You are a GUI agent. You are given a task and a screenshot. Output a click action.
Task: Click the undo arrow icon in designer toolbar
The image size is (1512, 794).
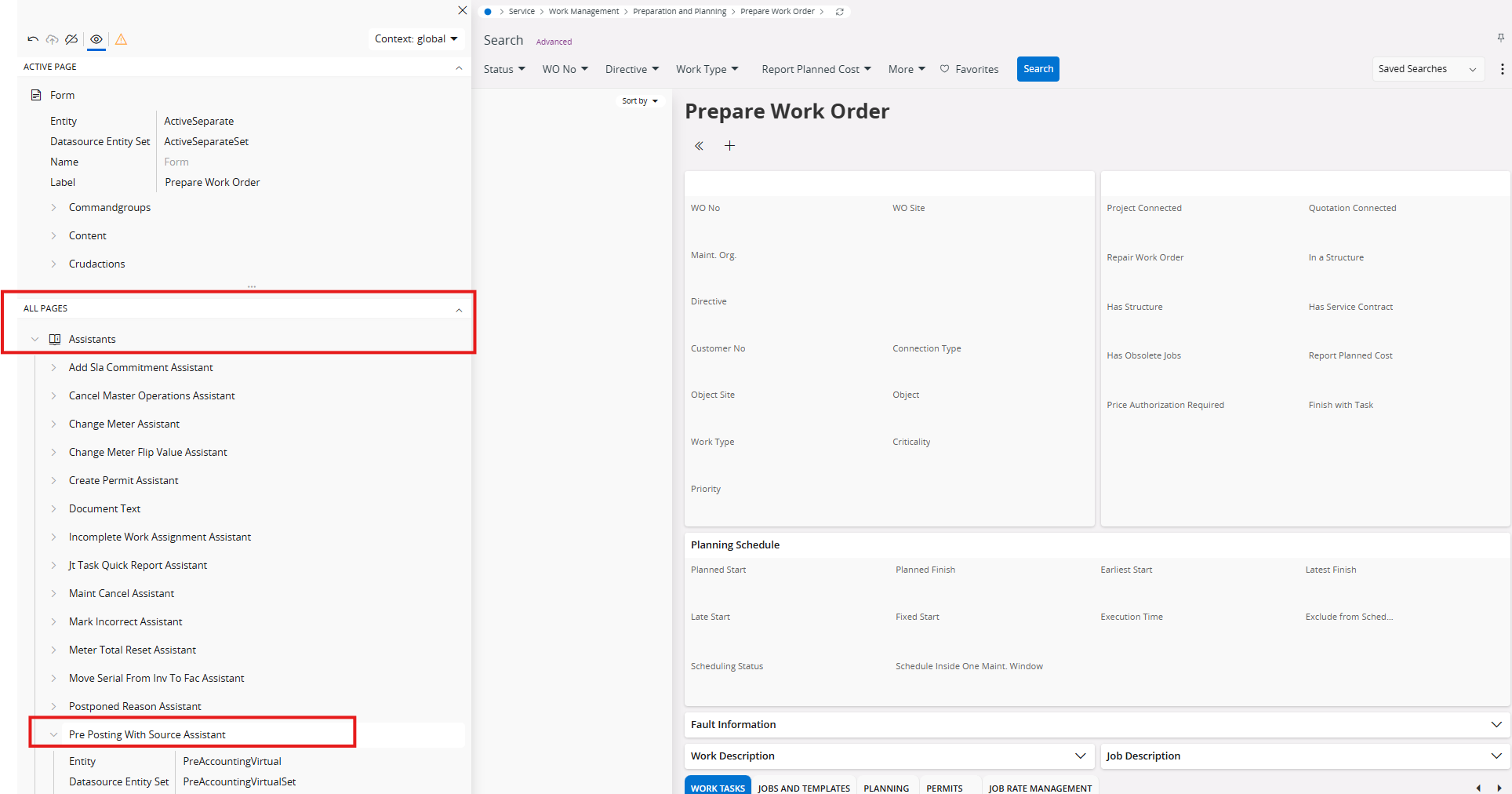coord(33,39)
